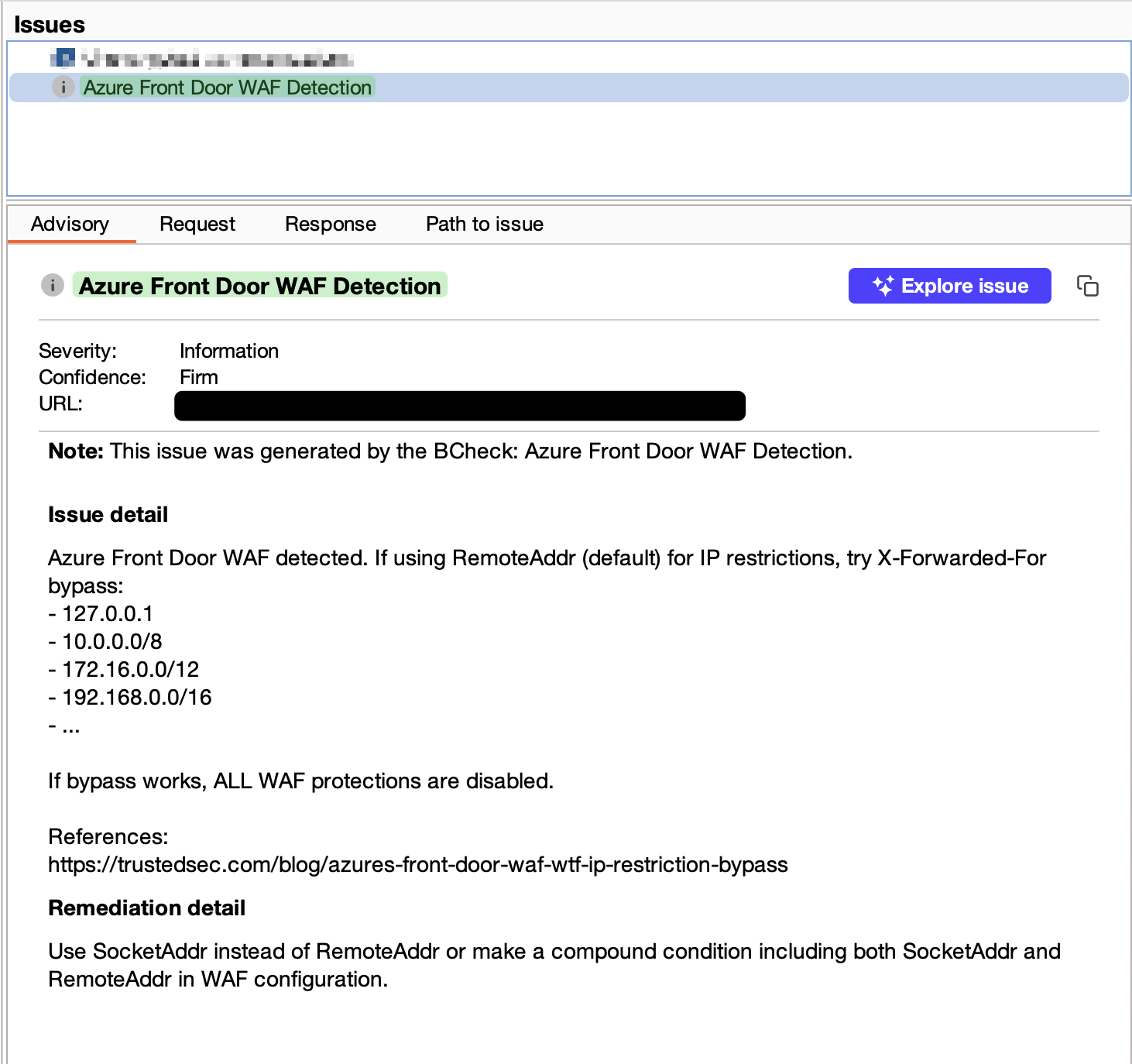
Task: Open the Advisory tab
Action: tap(70, 225)
